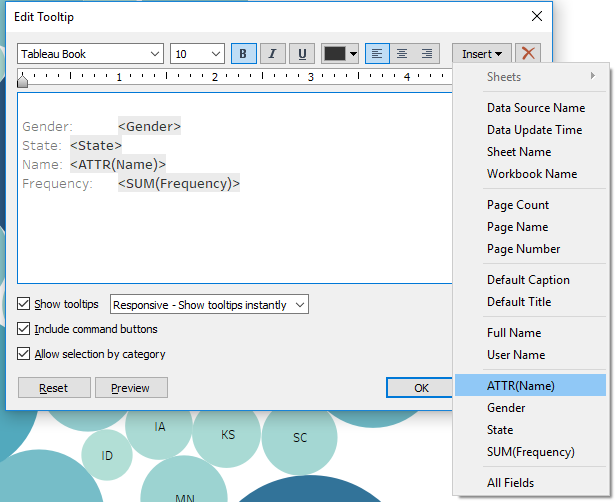This screenshot has width=616, height=502.
Task: Select the ID bubble in chart
Action: point(107,455)
